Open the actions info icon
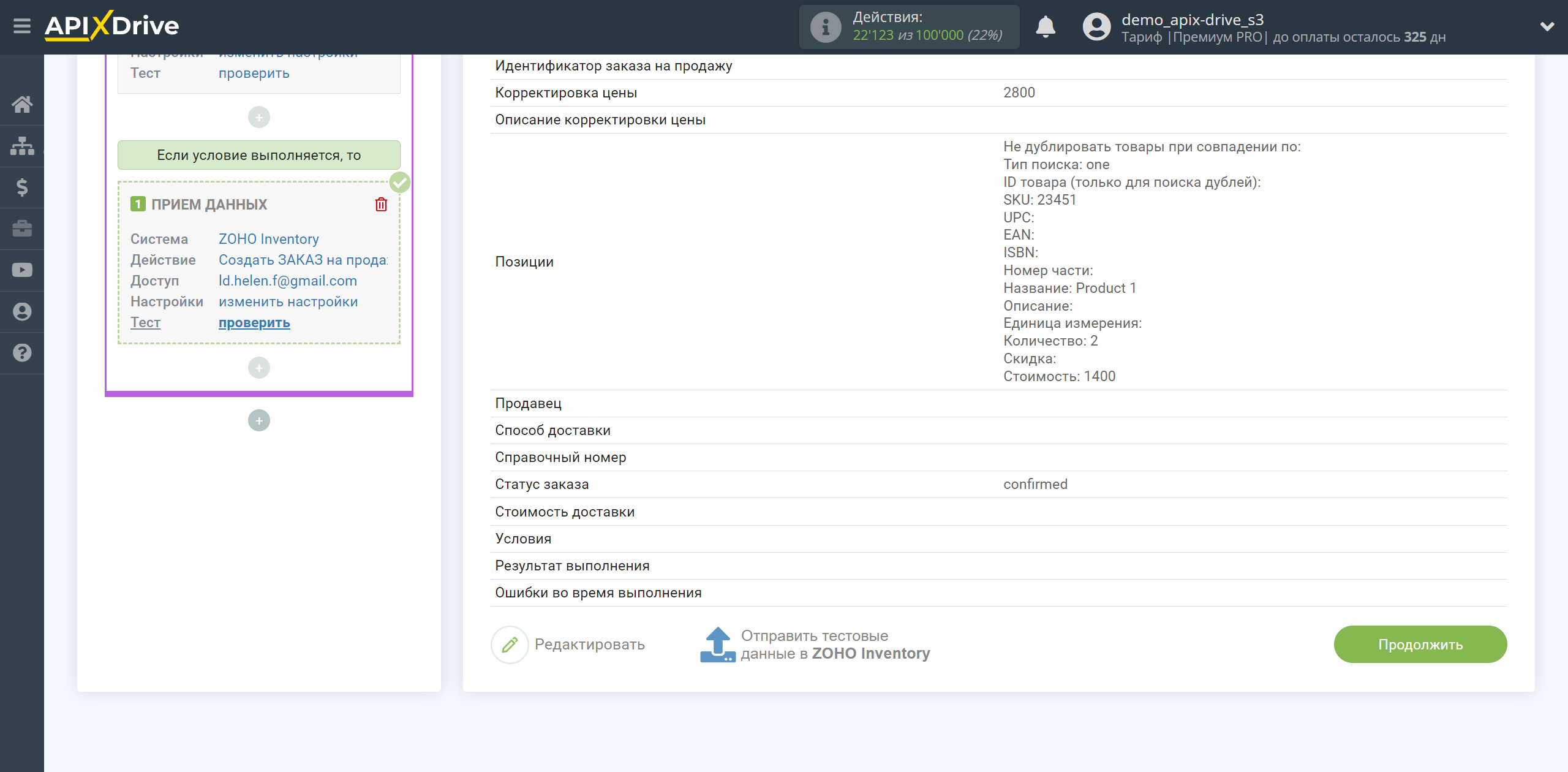 pos(825,27)
